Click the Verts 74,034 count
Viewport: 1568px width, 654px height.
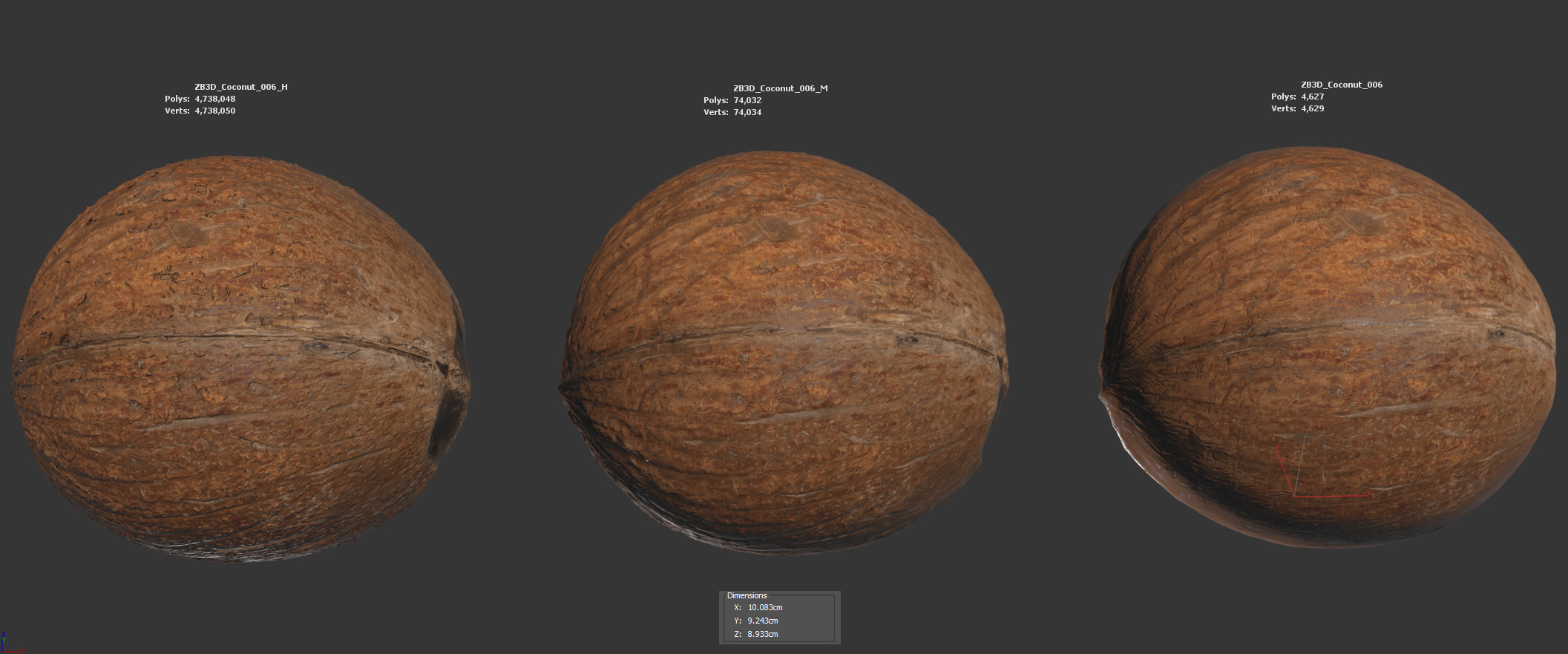coord(747,112)
